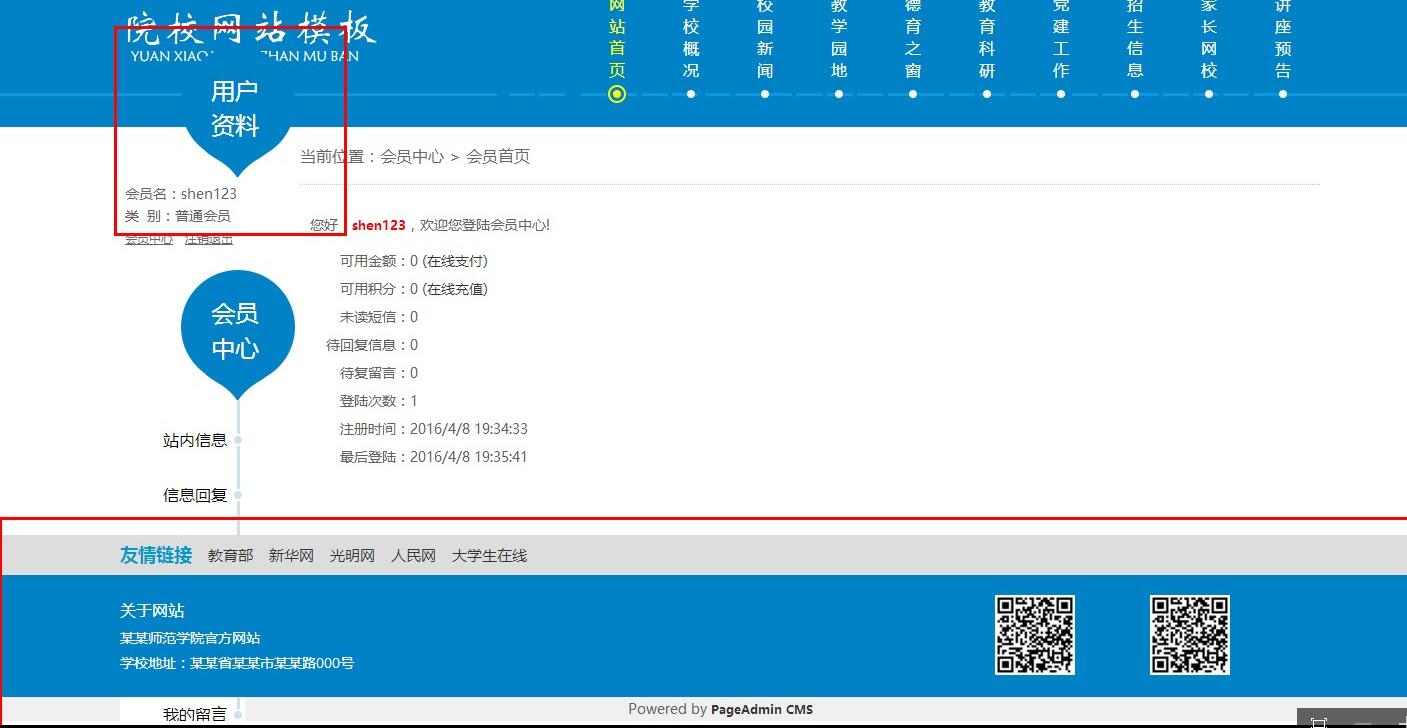The image size is (1407, 728).
Task: Select 招生信息 in the top navigation
Action: click(x=1135, y=40)
